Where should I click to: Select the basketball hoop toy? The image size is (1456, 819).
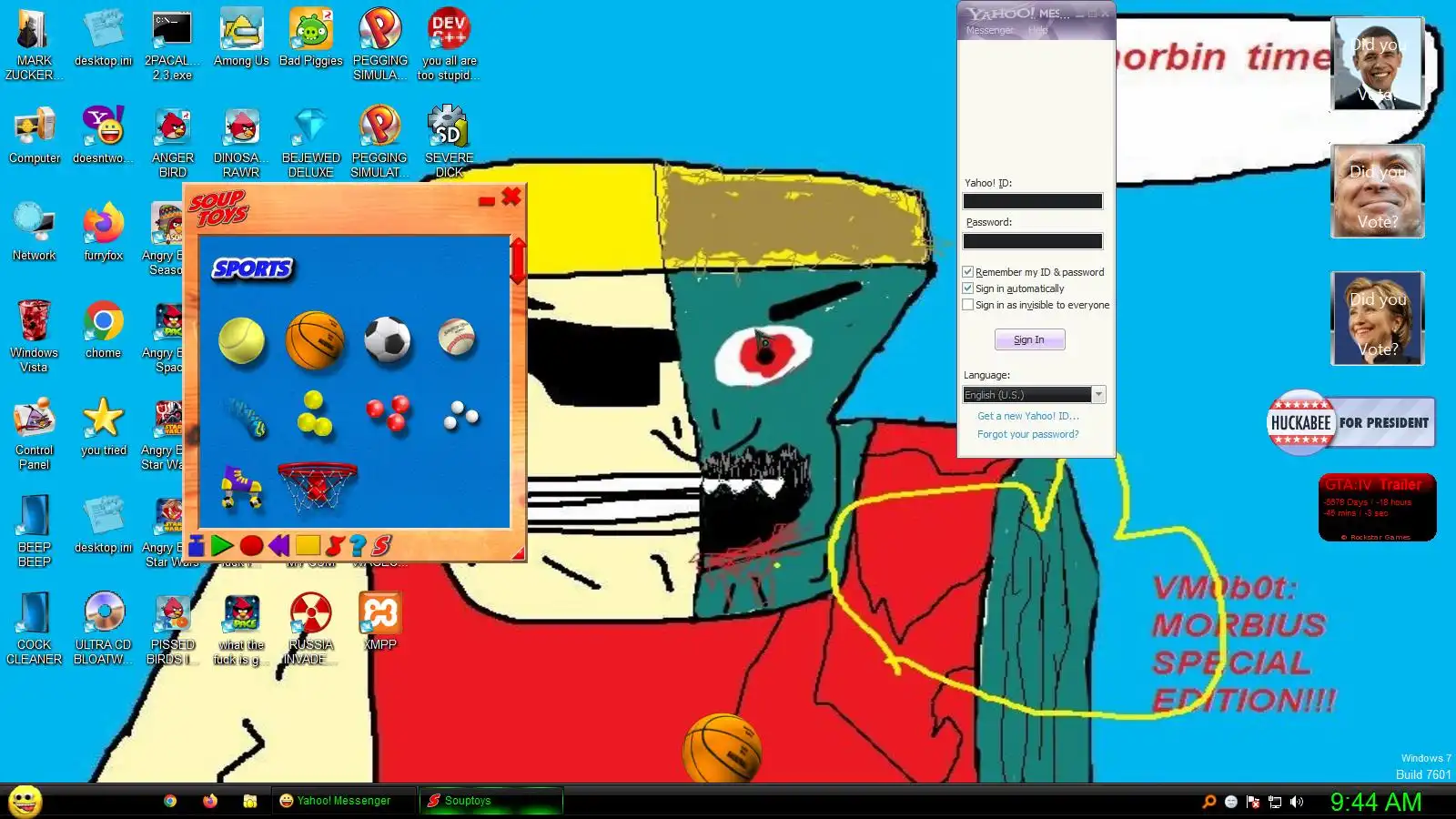point(317,489)
